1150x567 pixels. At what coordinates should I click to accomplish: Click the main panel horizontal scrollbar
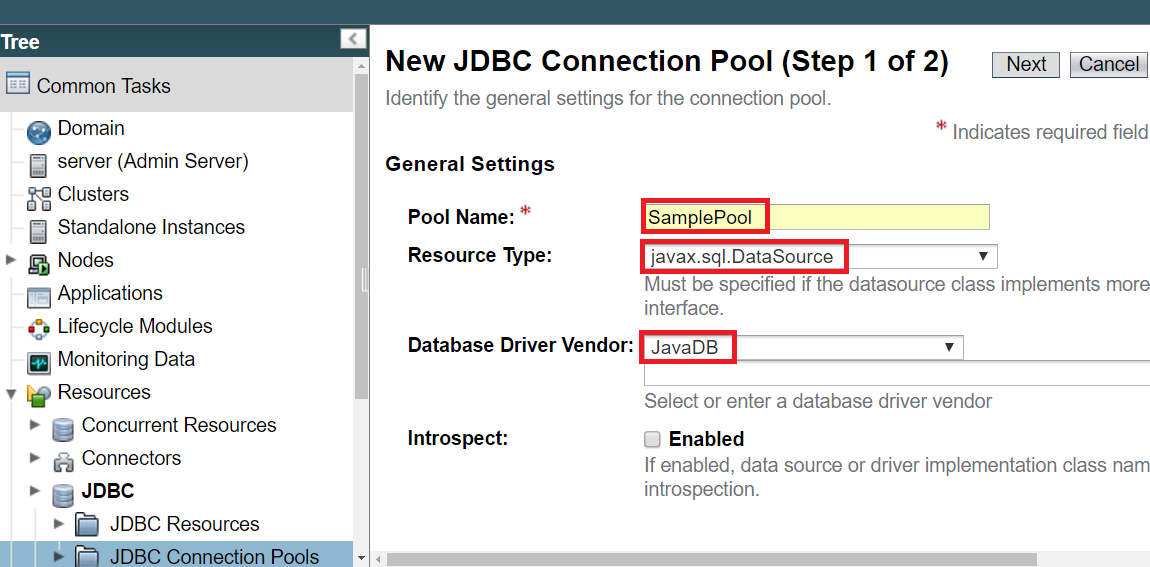tap(711, 560)
